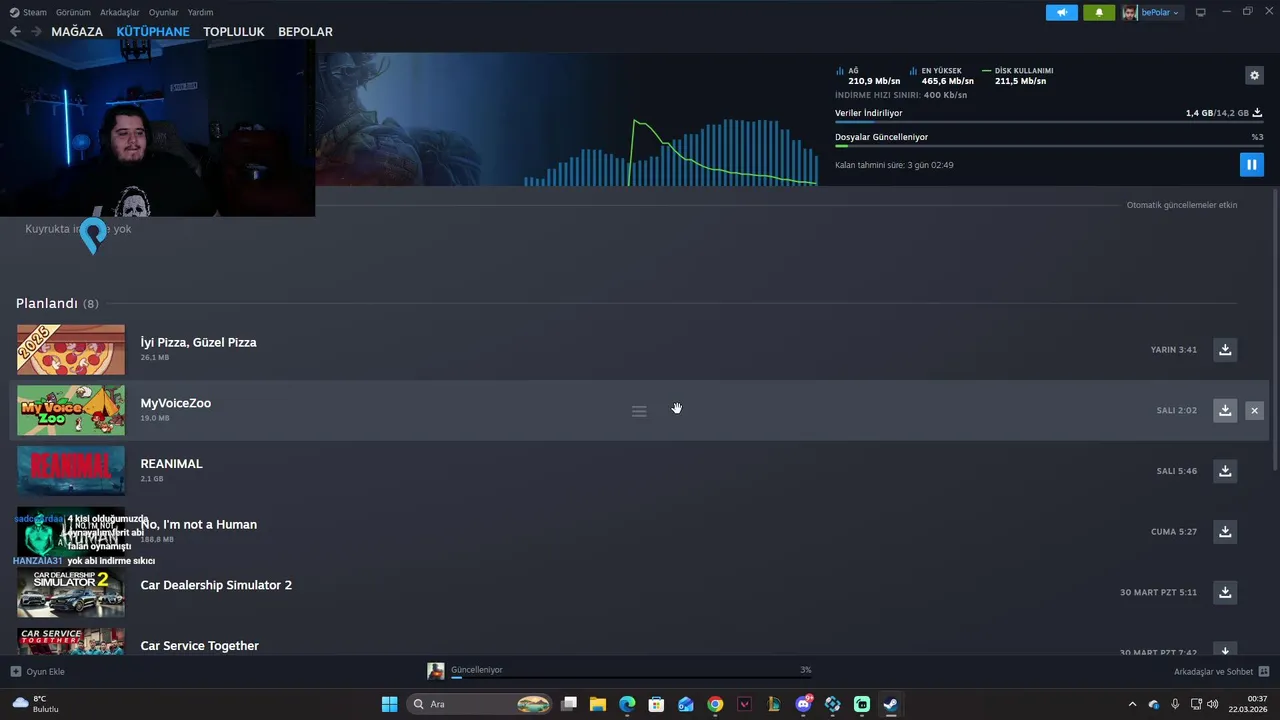Click the forward navigation arrow
This screenshot has width=1280, height=720.
[36, 32]
